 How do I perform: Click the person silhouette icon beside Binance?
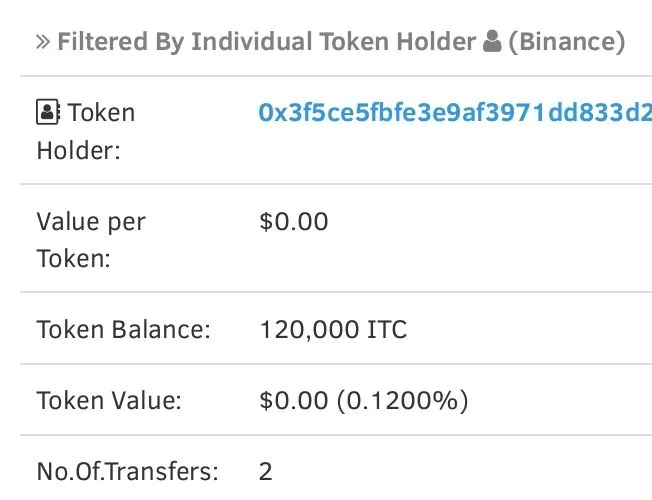pyautogui.click(x=492, y=41)
